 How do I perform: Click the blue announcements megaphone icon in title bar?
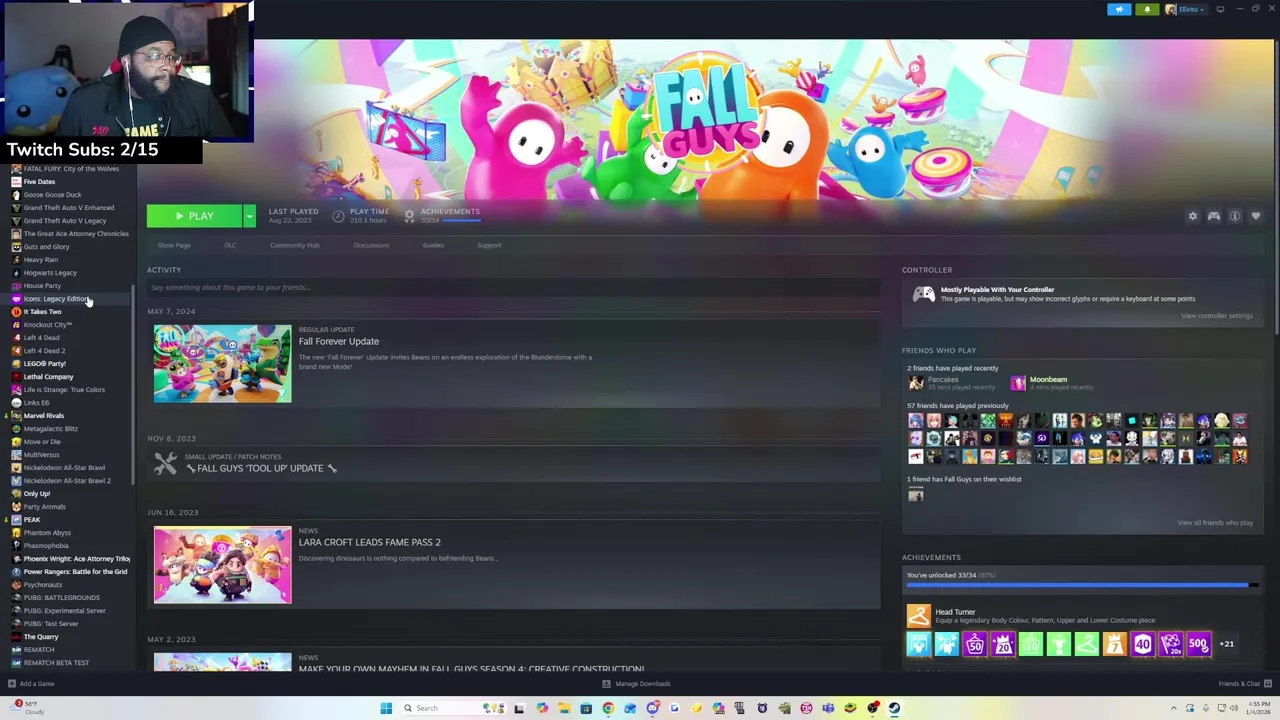[1119, 9]
